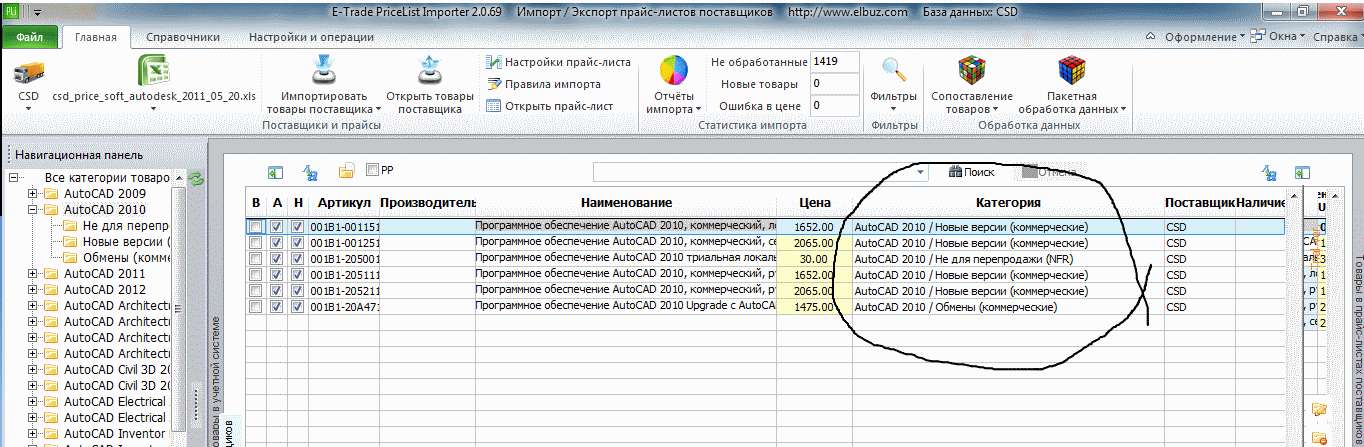The width and height of the screenshot is (1364, 447).
Task: Collapse the Все категории товаров root node
Action: tap(15, 178)
